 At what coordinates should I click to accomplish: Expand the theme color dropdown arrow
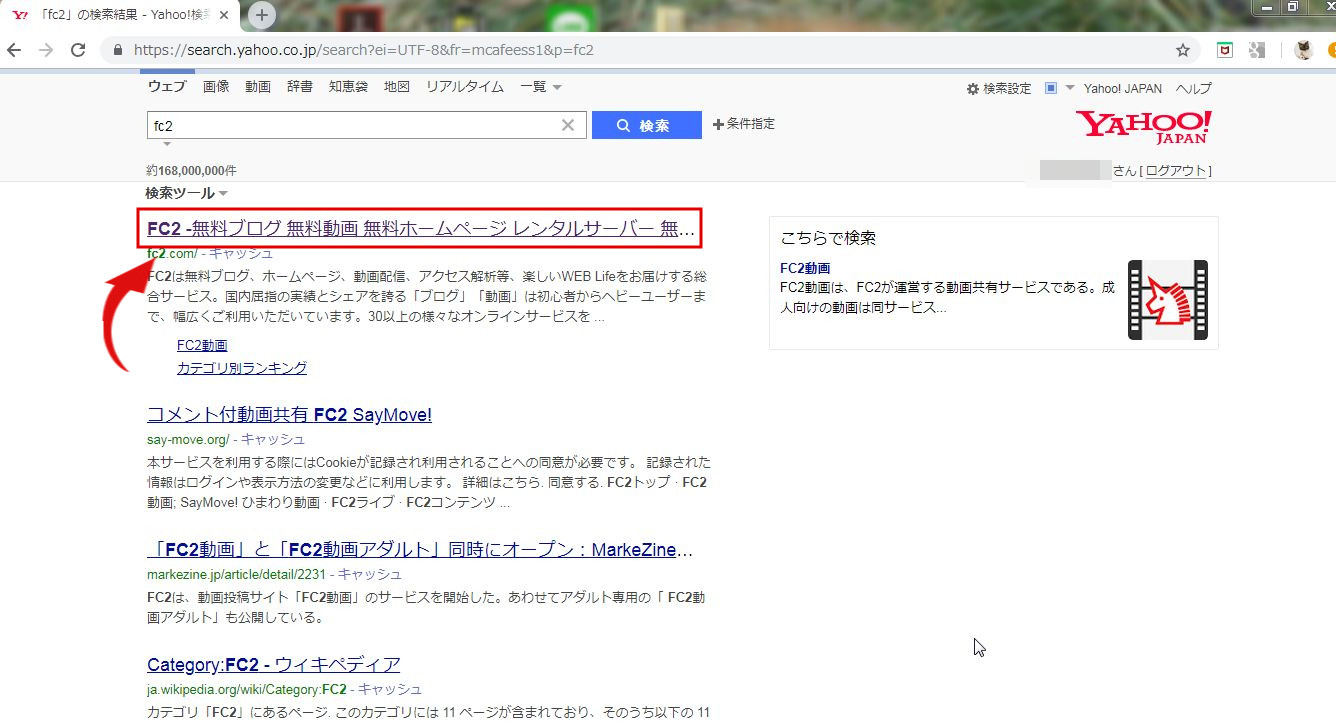click(1069, 88)
